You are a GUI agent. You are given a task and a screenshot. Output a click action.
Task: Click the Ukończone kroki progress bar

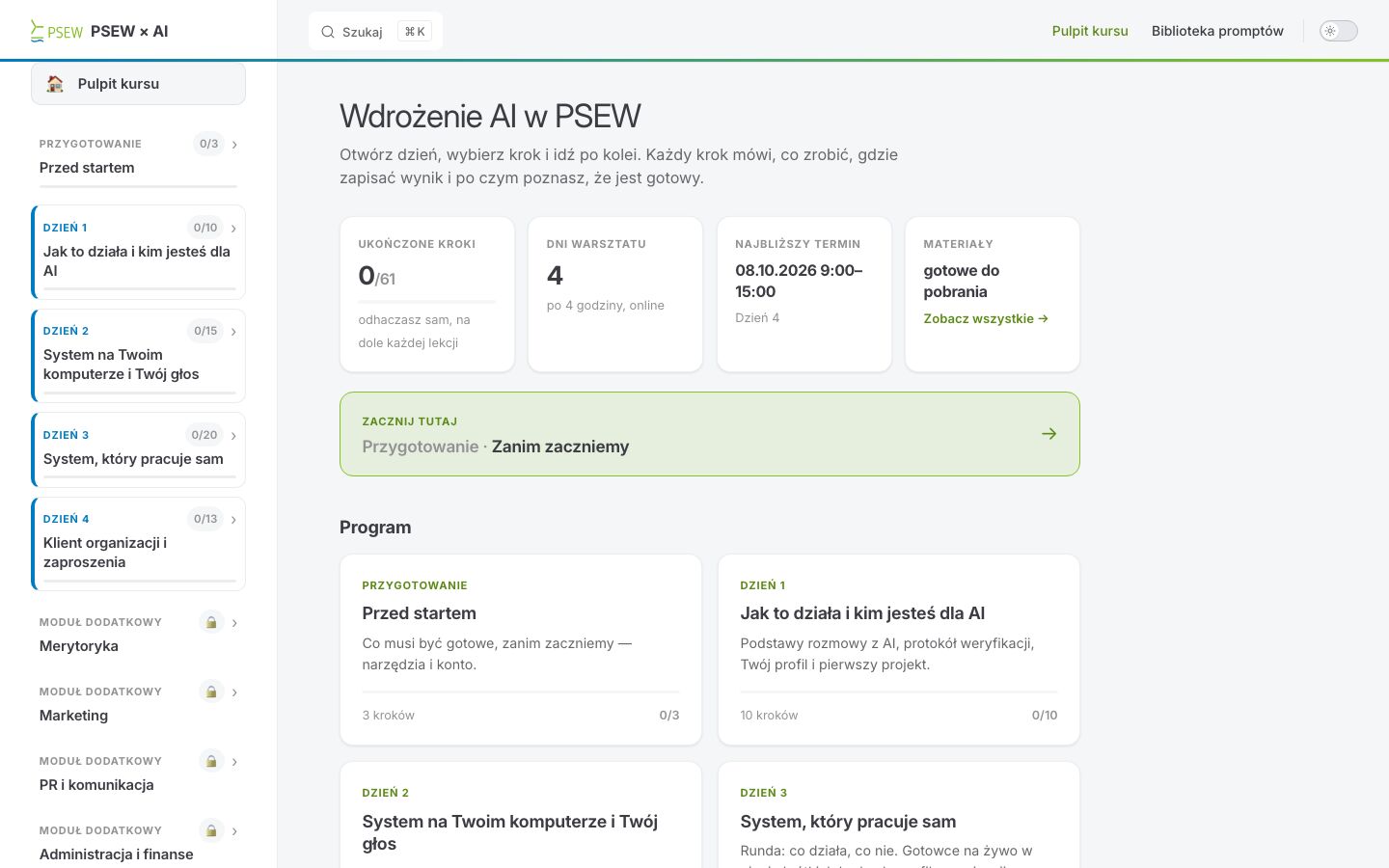click(426, 302)
